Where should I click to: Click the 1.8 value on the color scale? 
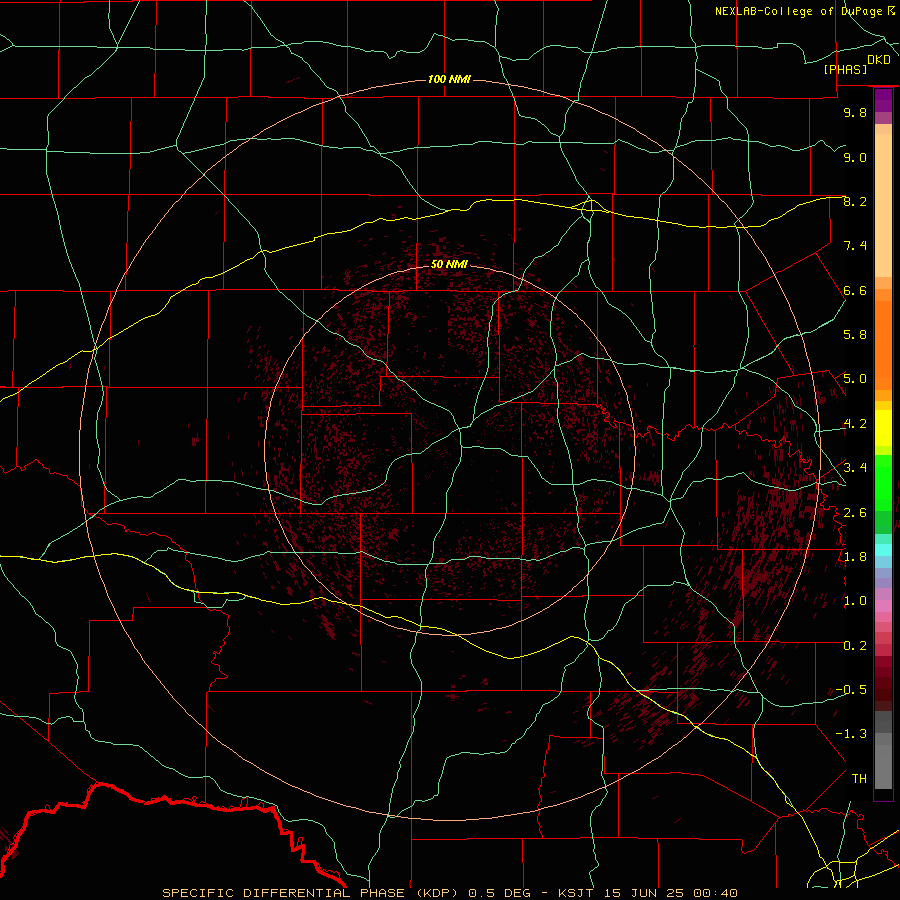(x=855, y=557)
